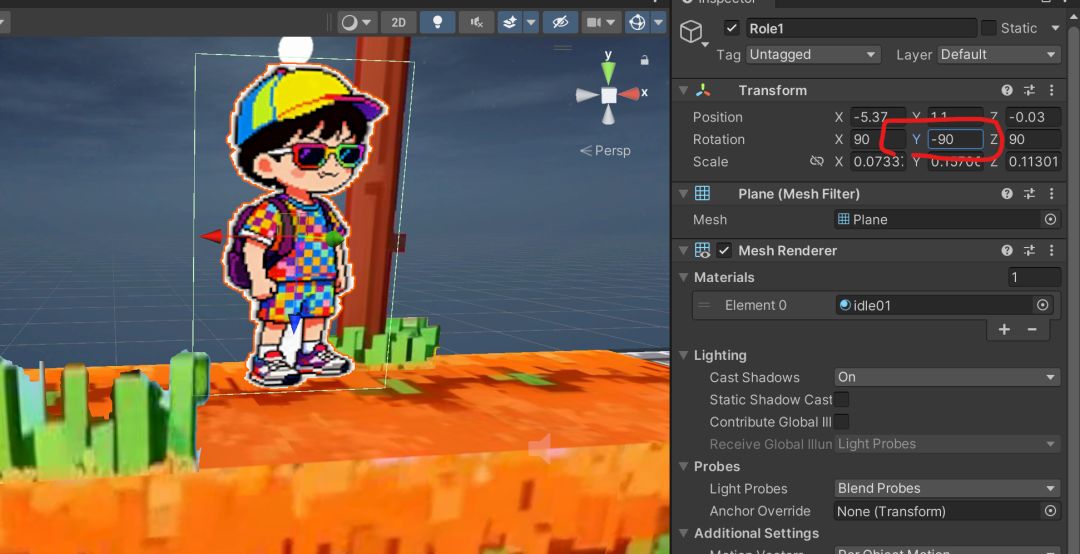This screenshot has height=554, width=1080.
Task: Add a material with the plus button
Action: coord(1004,329)
